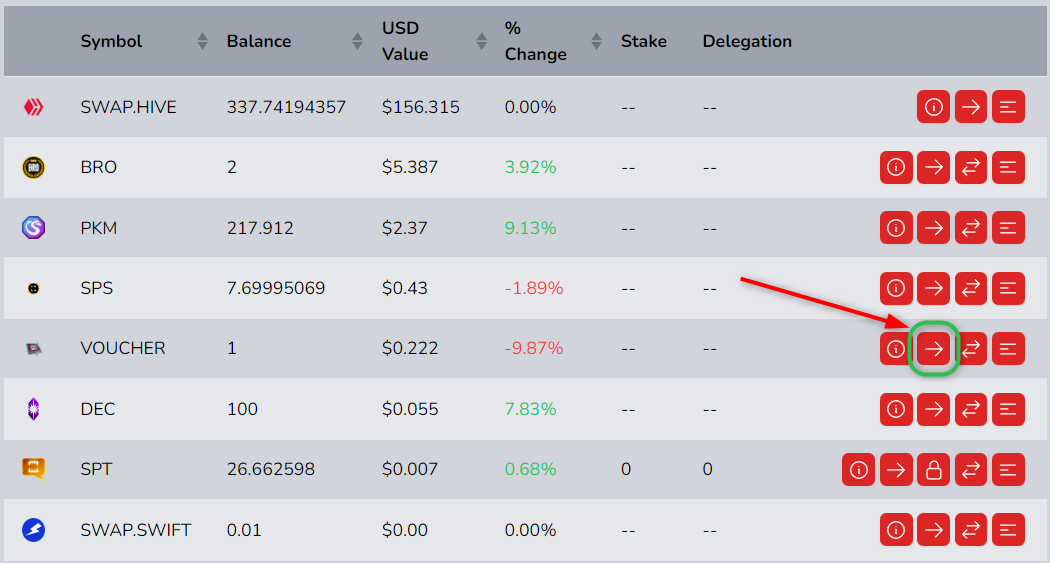The image size is (1050, 563).
Task: Click the VOUCHER token logo
Action: click(x=33, y=349)
